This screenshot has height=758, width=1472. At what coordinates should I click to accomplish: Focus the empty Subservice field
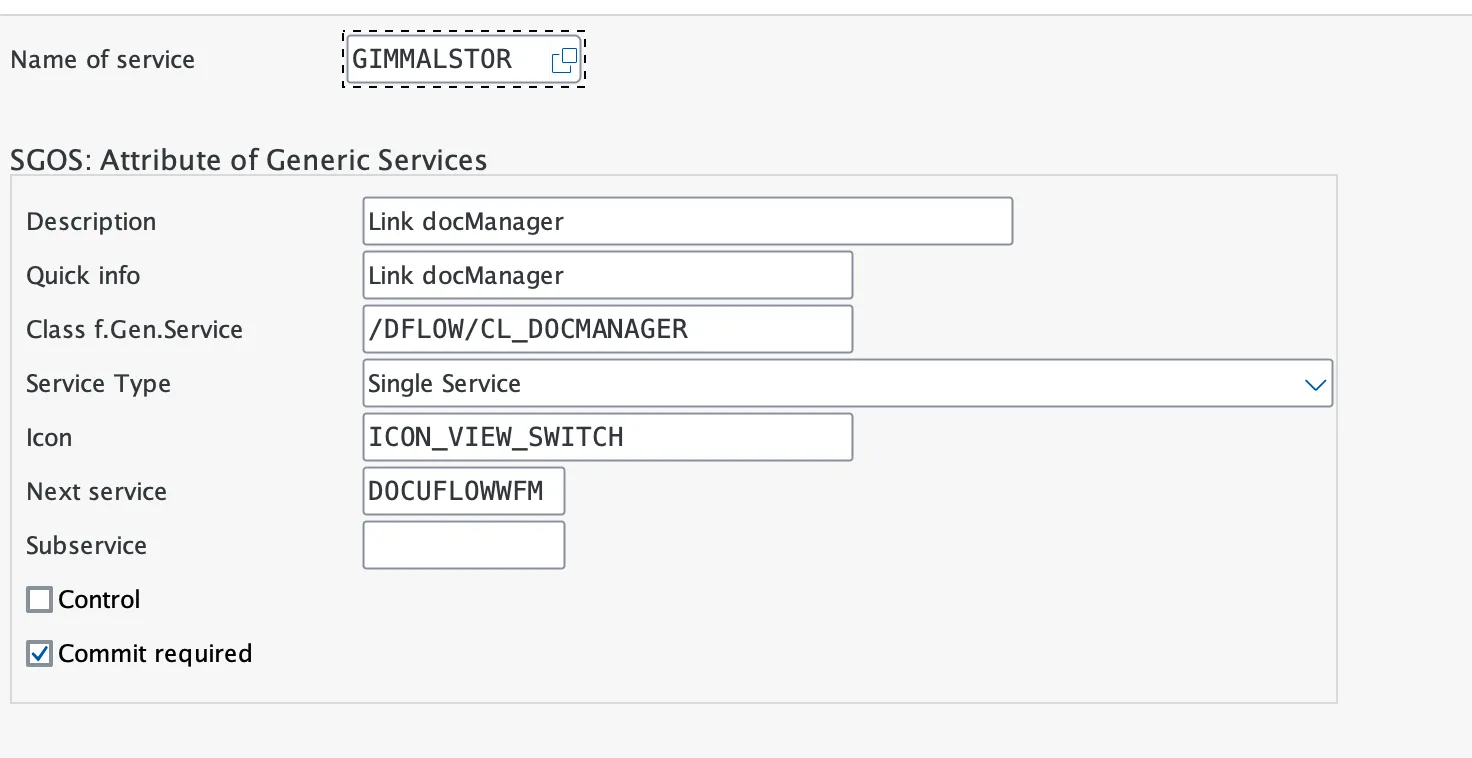coord(464,545)
